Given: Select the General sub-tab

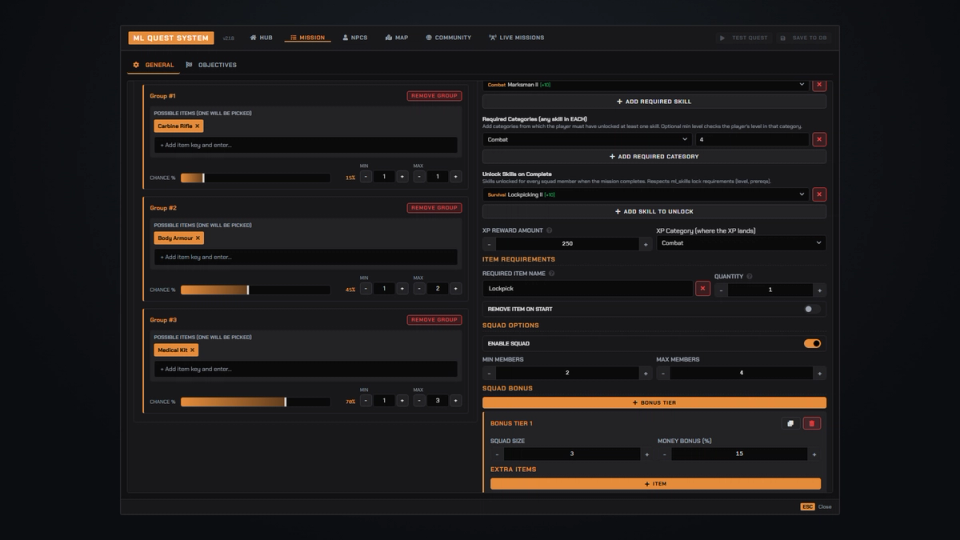Looking at the screenshot, I should (154, 64).
